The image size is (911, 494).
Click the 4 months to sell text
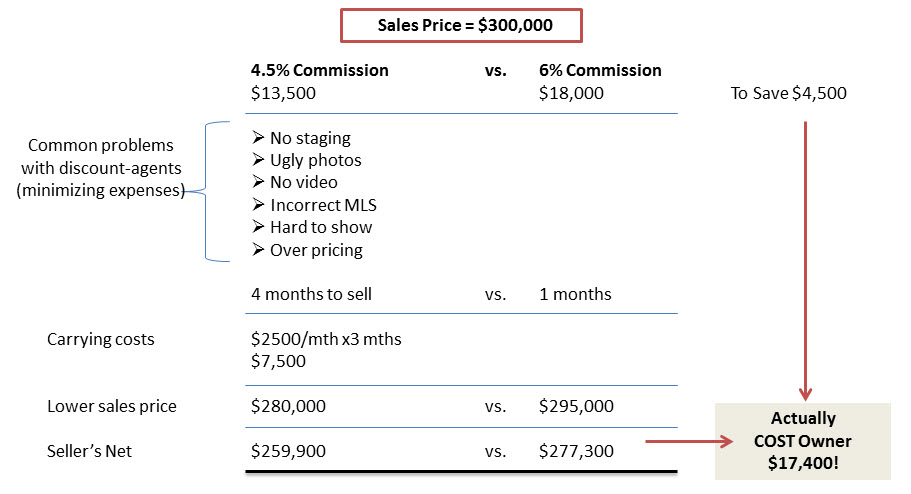tap(311, 294)
